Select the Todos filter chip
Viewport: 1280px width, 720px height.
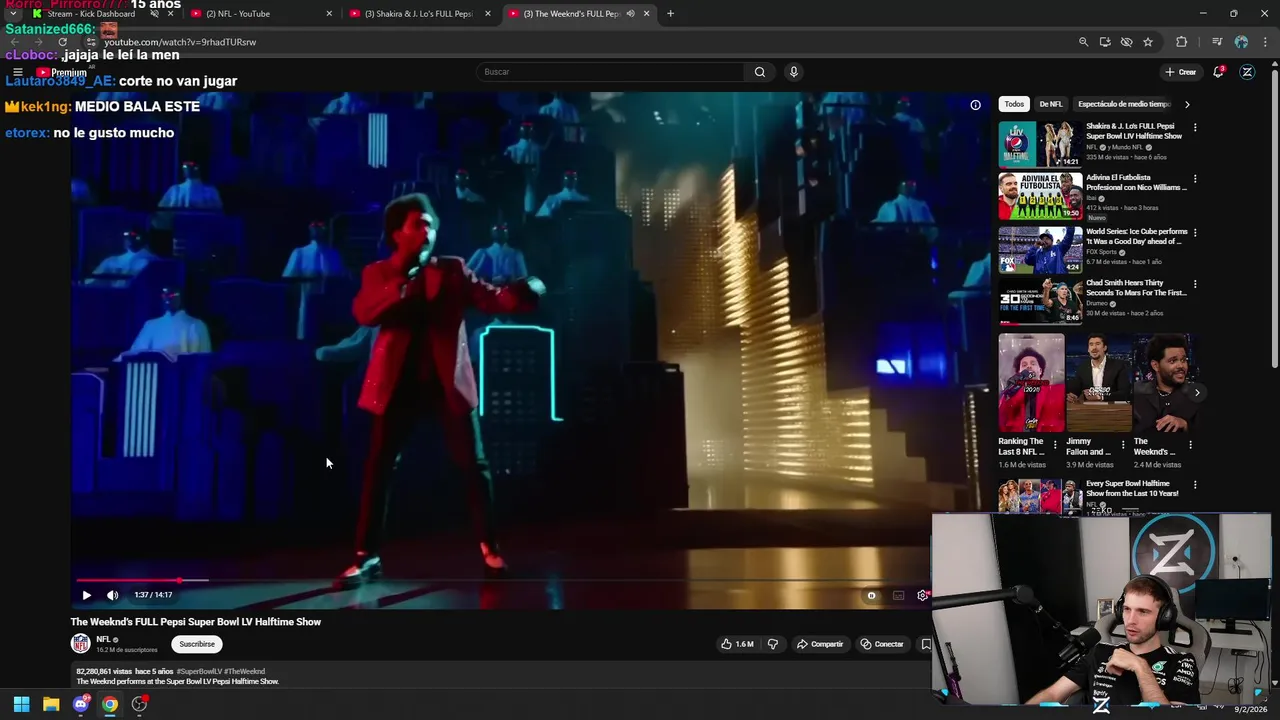click(1014, 104)
